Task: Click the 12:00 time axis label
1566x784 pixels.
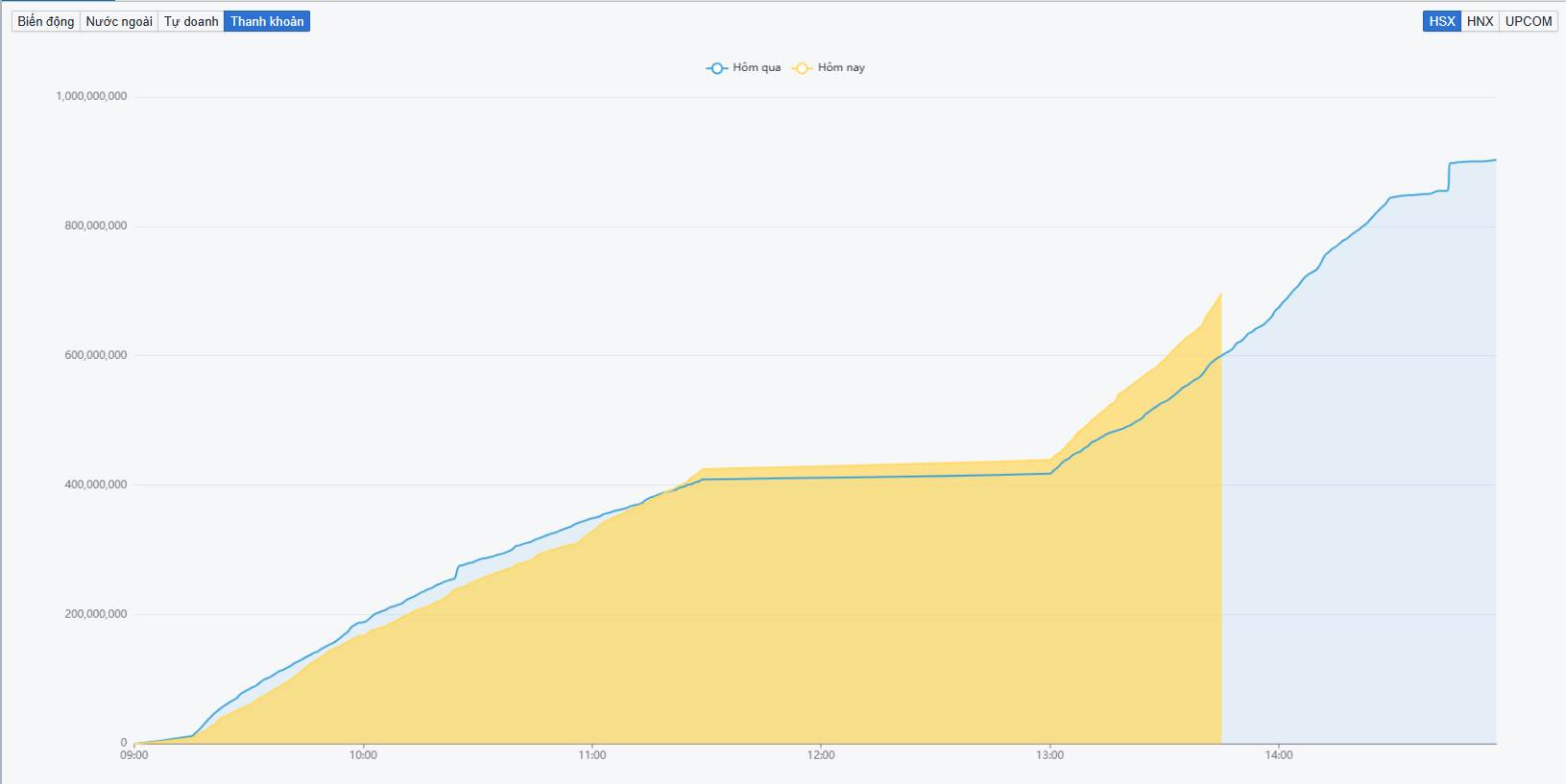Action: [x=821, y=755]
